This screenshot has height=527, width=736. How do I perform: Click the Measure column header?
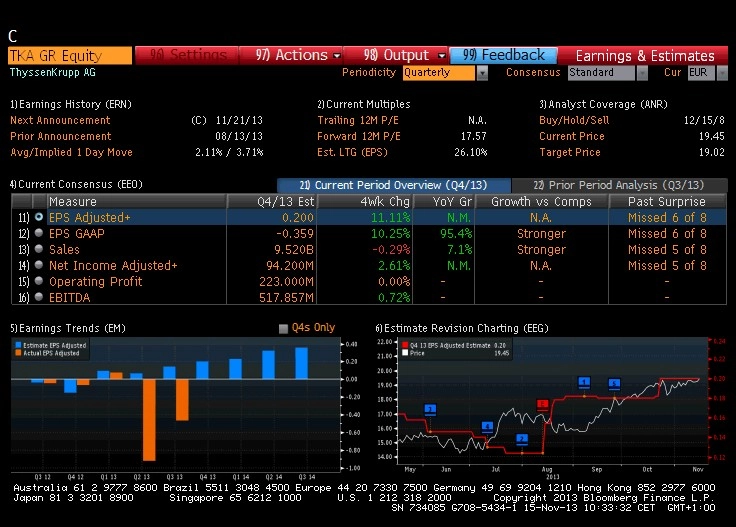point(137,201)
